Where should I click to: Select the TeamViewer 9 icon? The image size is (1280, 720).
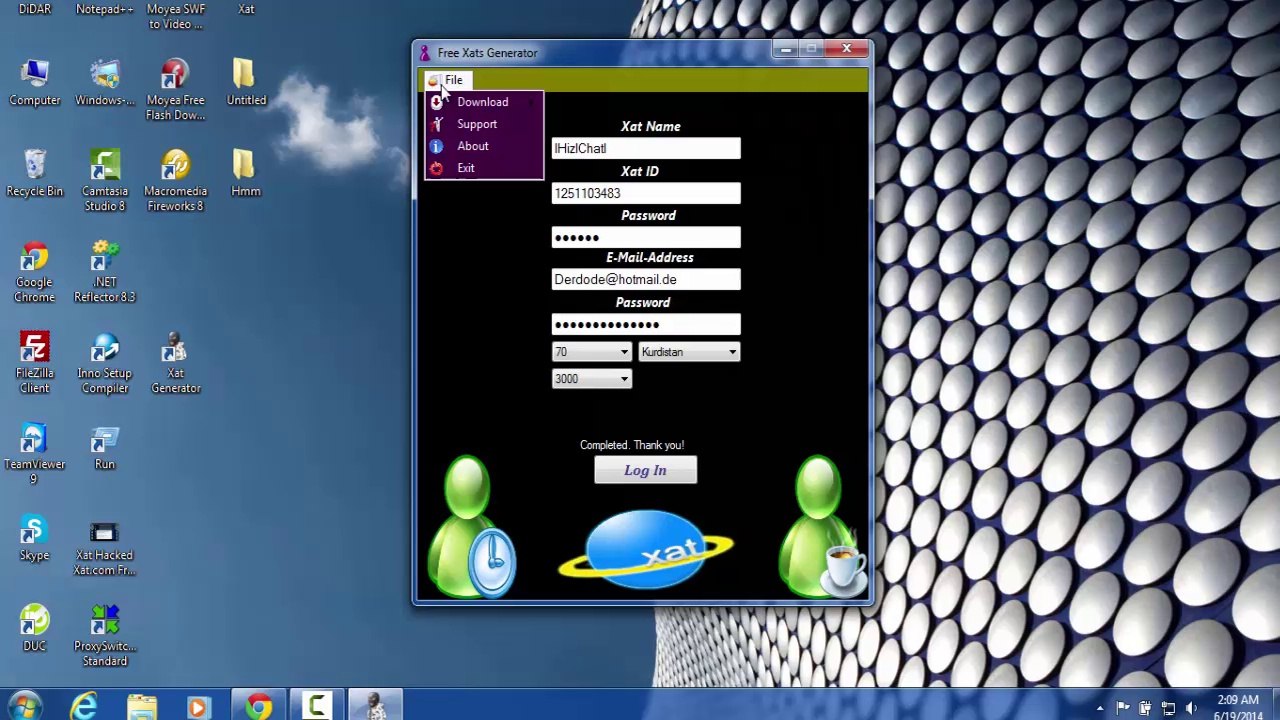point(35,454)
